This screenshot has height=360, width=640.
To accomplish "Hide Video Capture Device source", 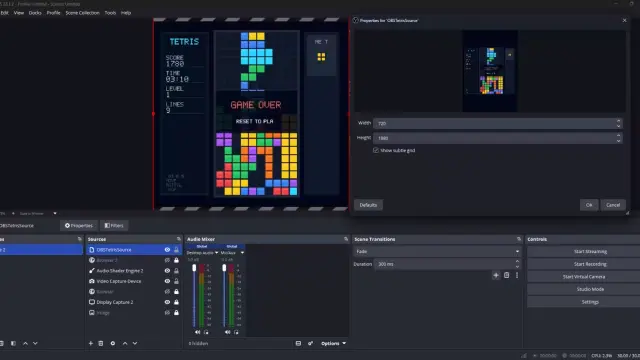I will pos(167,281).
